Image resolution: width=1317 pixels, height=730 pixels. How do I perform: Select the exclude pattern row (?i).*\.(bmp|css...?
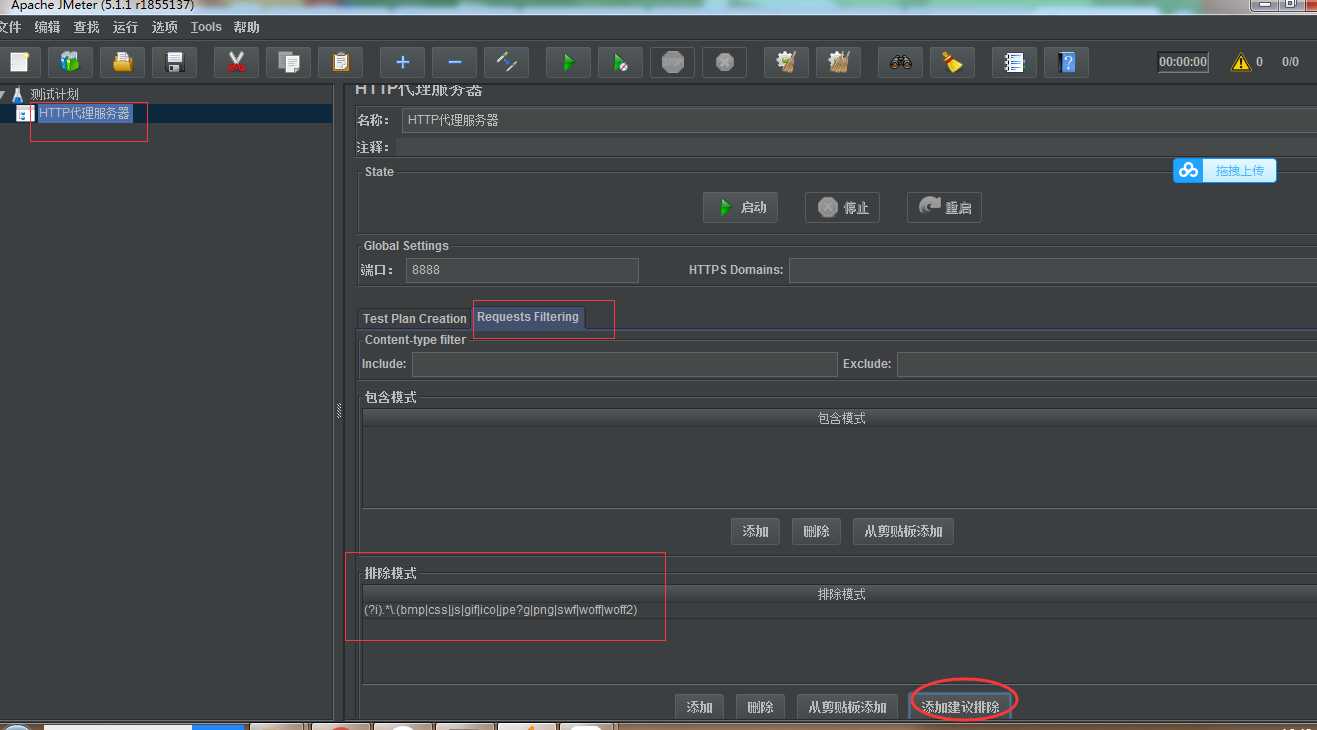tap(838, 610)
